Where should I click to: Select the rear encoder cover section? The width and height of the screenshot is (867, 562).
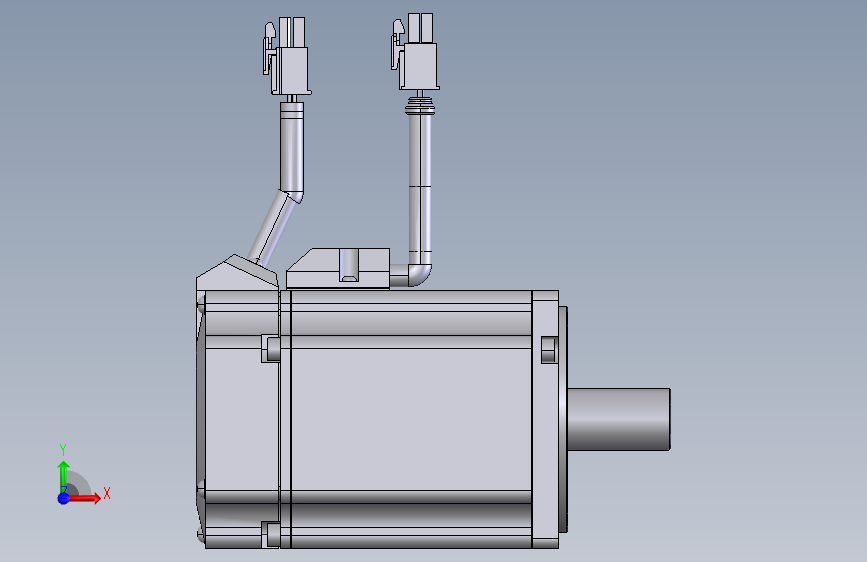coord(238,419)
